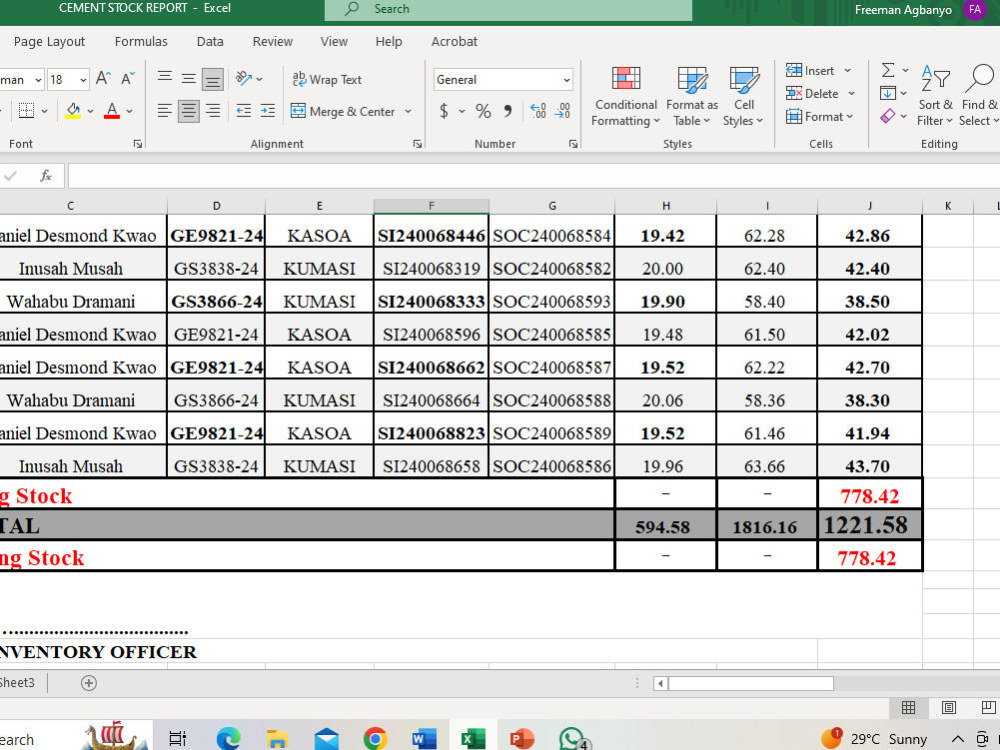Open Task View on taskbar

[177, 739]
